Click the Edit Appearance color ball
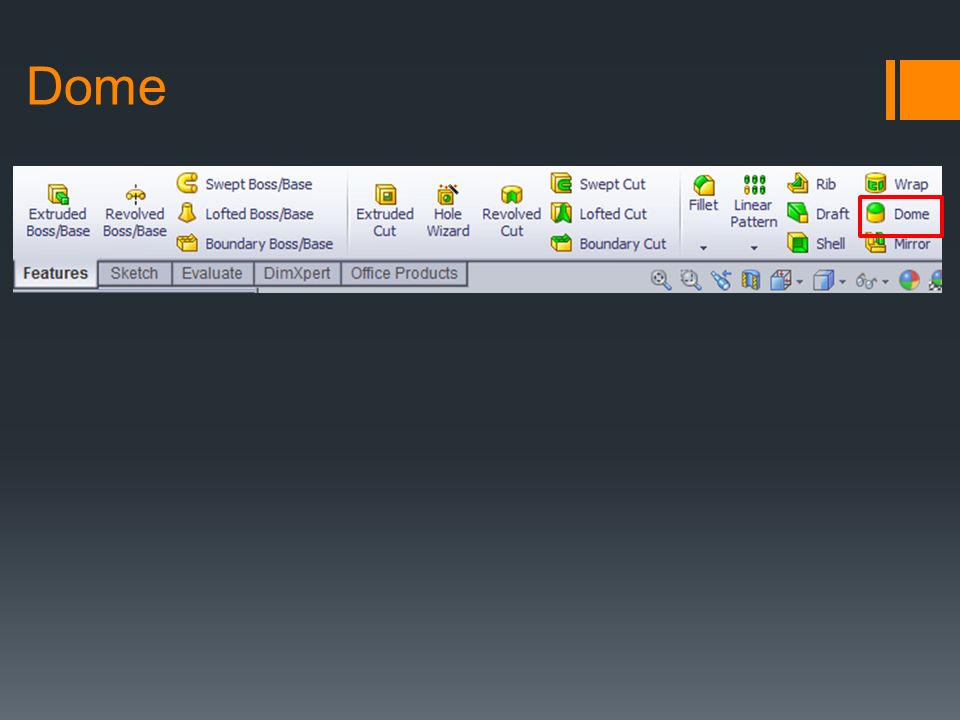 (x=909, y=280)
